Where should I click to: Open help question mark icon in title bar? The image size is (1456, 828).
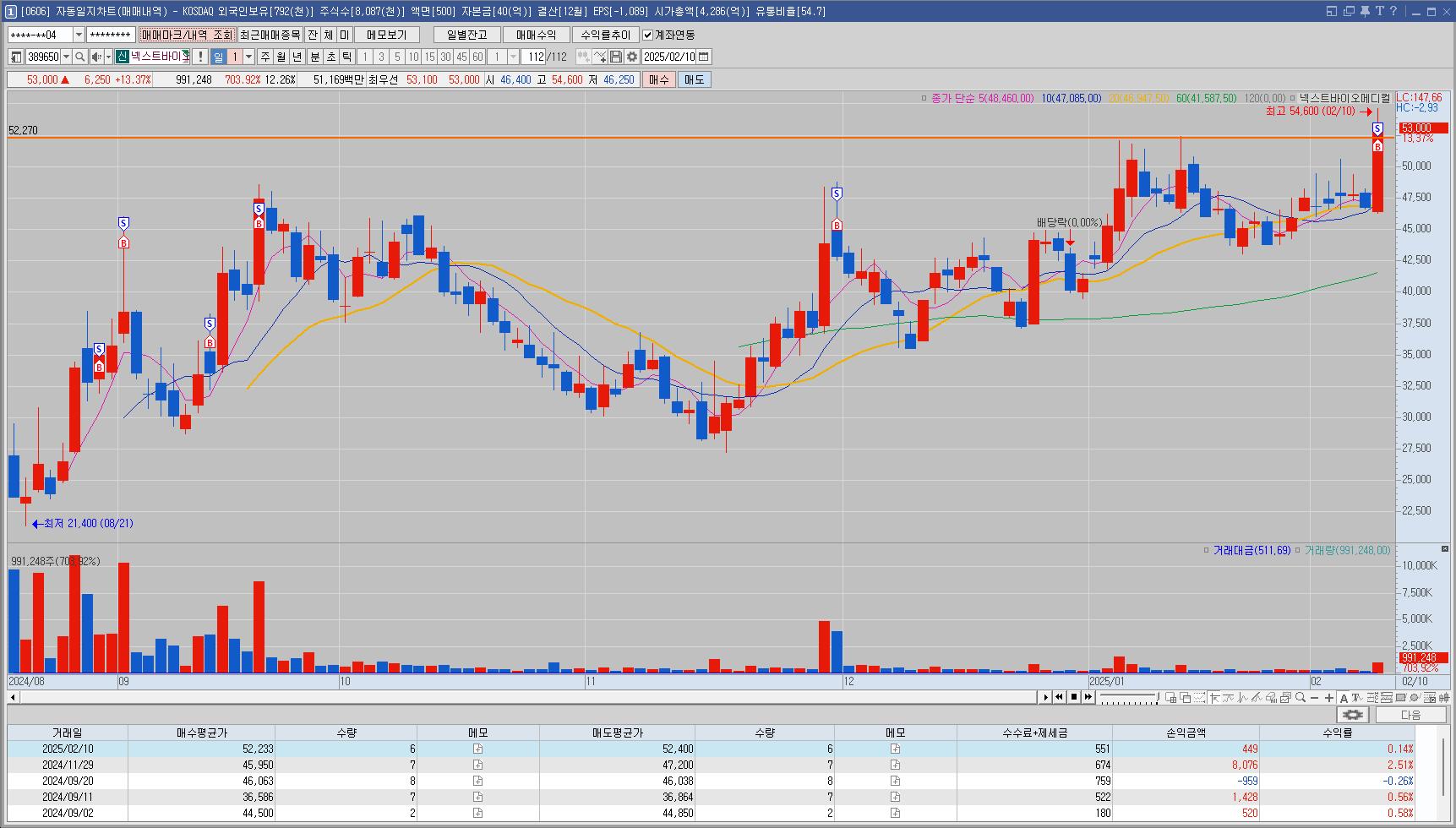[x=1393, y=11]
